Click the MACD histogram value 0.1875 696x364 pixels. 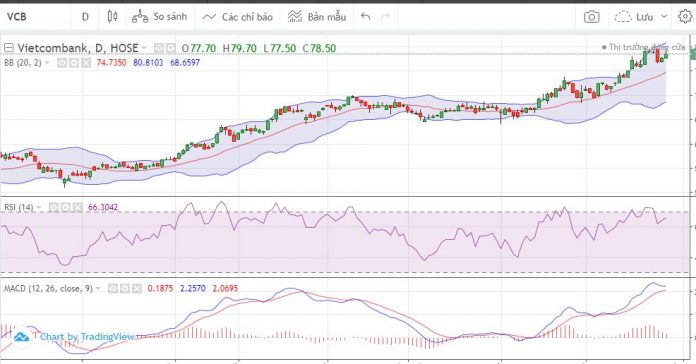tap(160, 289)
